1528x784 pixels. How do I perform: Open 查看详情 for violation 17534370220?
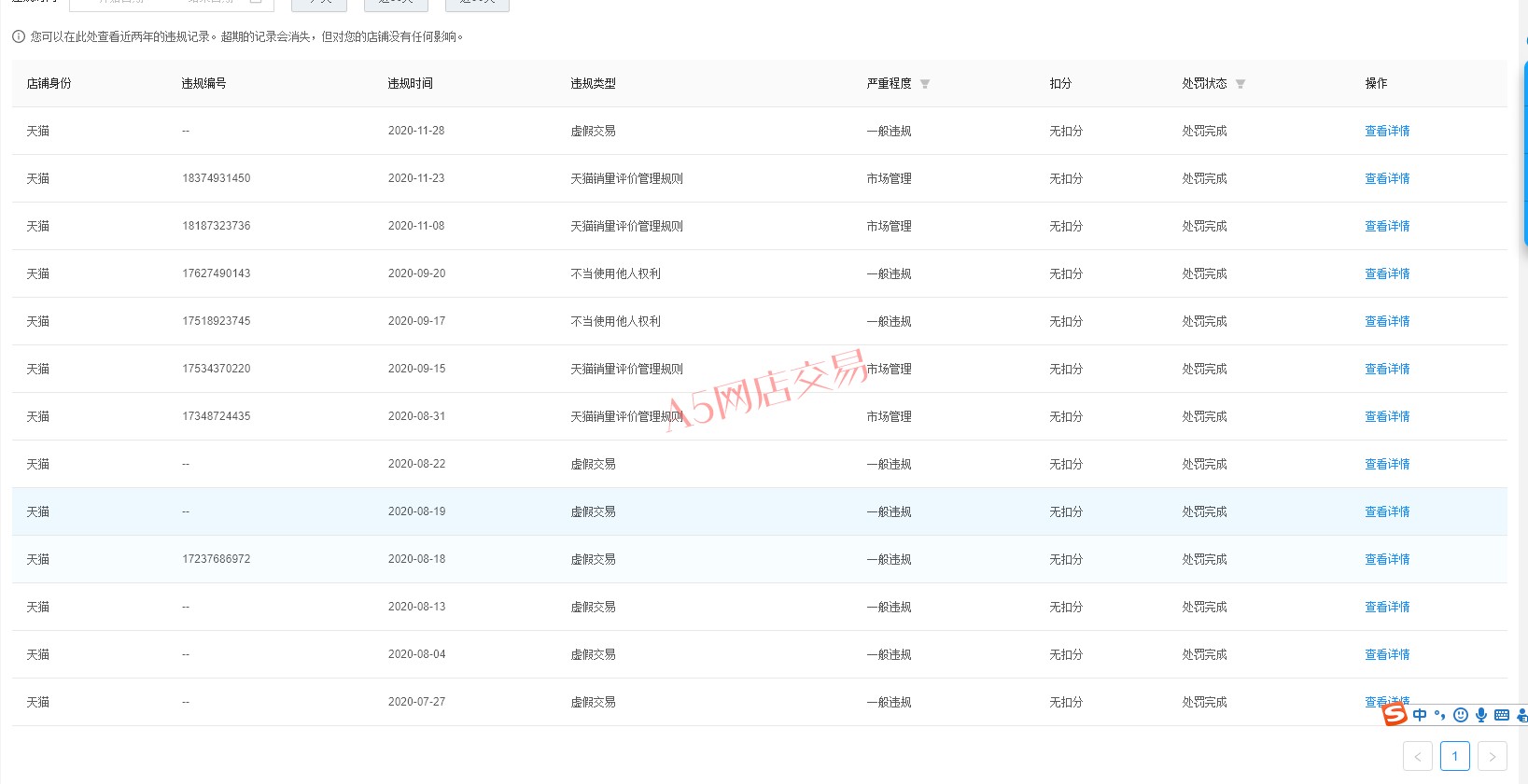1387,370
